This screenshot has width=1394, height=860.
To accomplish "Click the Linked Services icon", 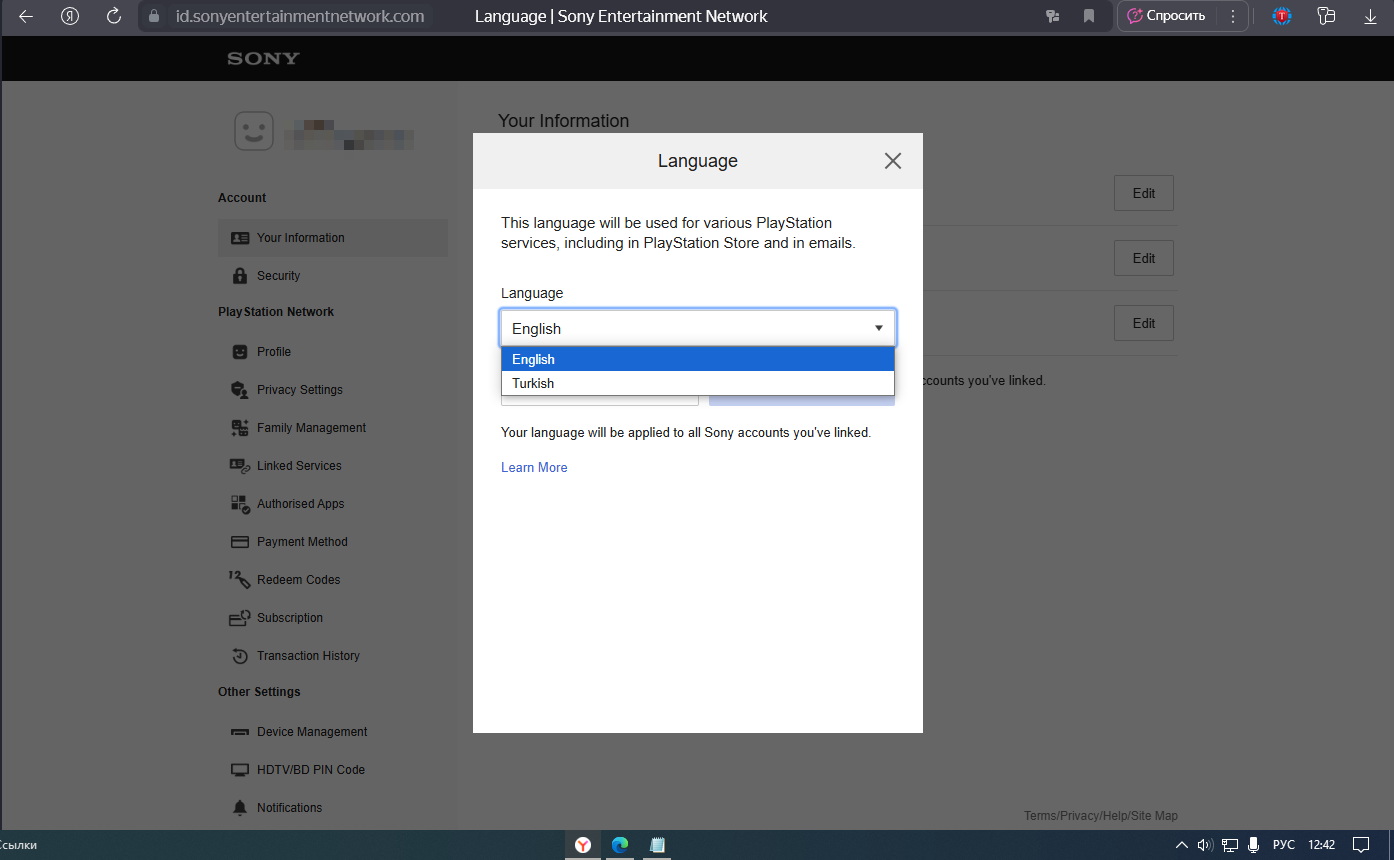I will click(240, 466).
